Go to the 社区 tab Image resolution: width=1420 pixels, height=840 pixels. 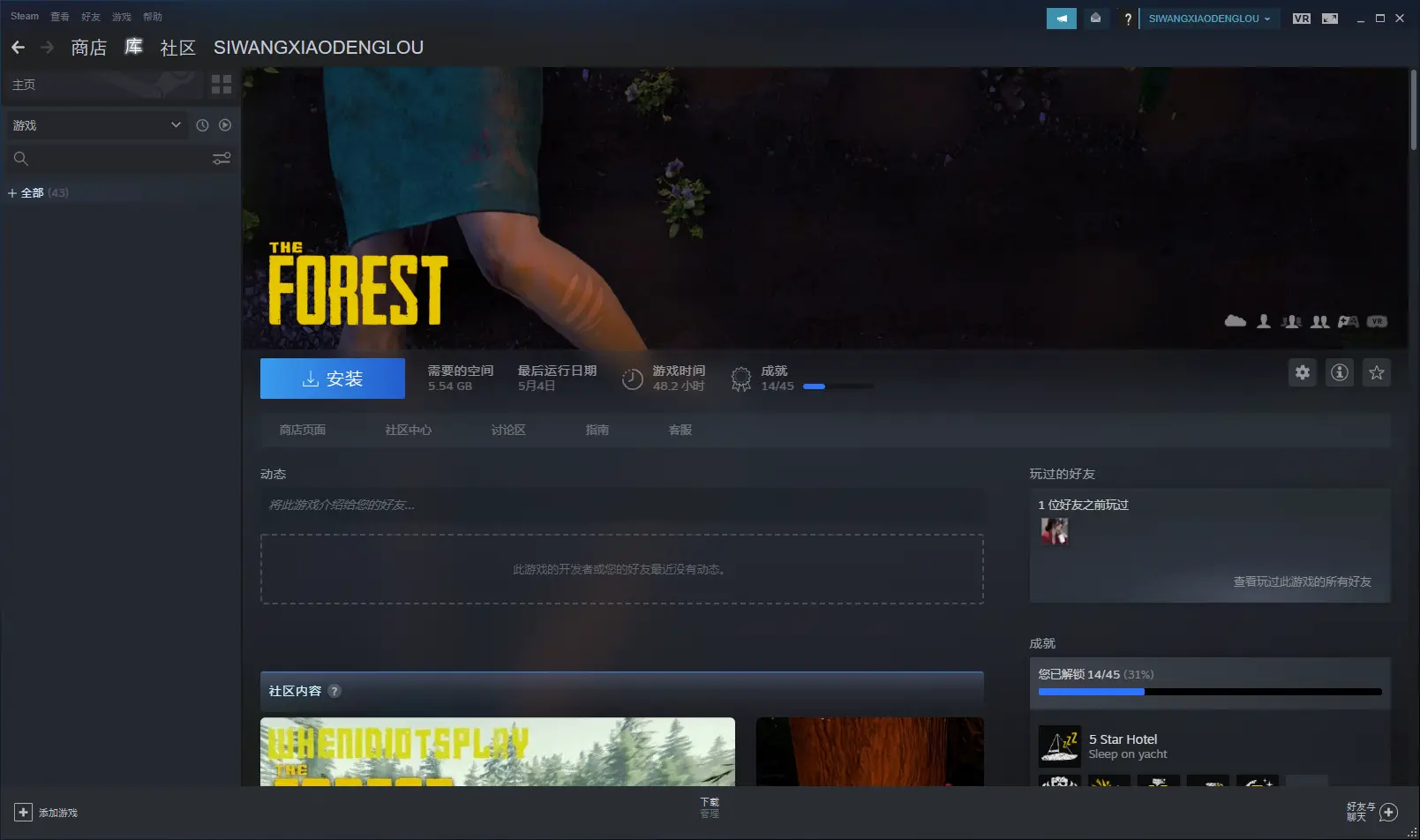click(x=177, y=48)
